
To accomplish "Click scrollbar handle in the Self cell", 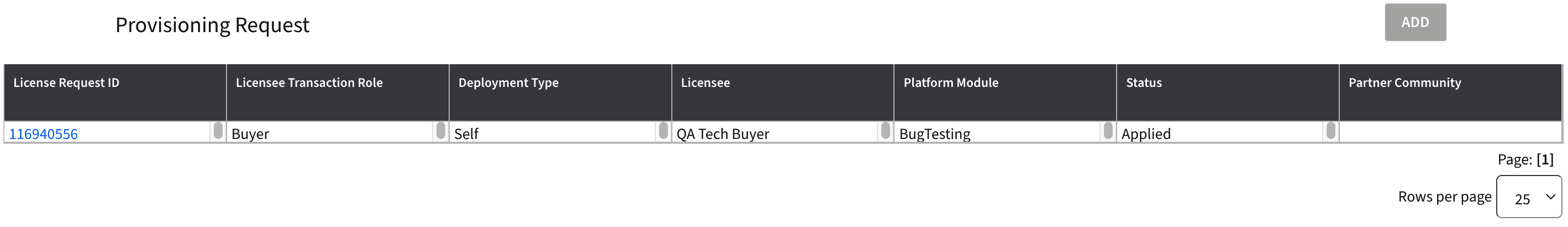I will (x=664, y=131).
